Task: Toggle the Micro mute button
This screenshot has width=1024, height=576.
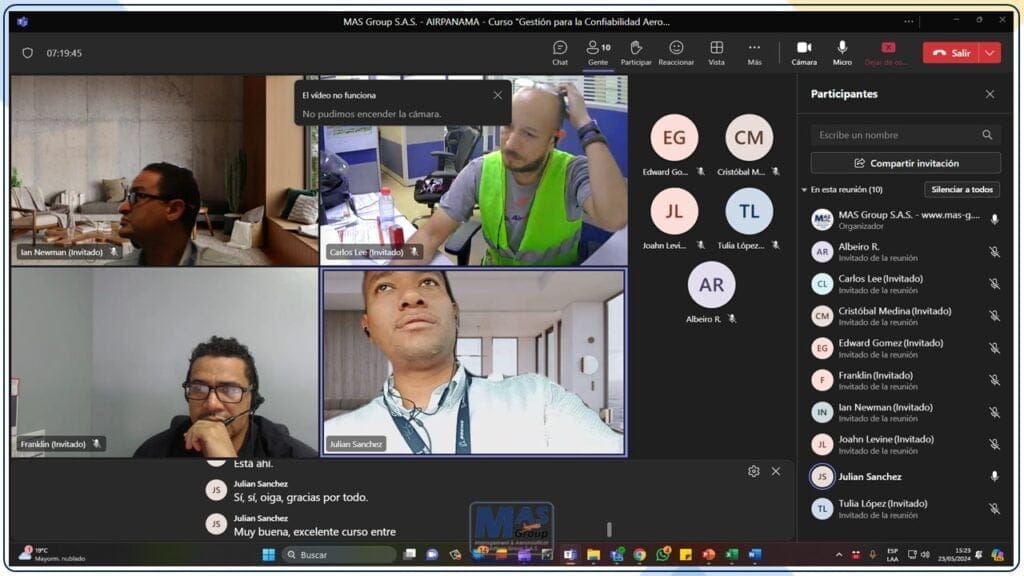Action: (842, 48)
